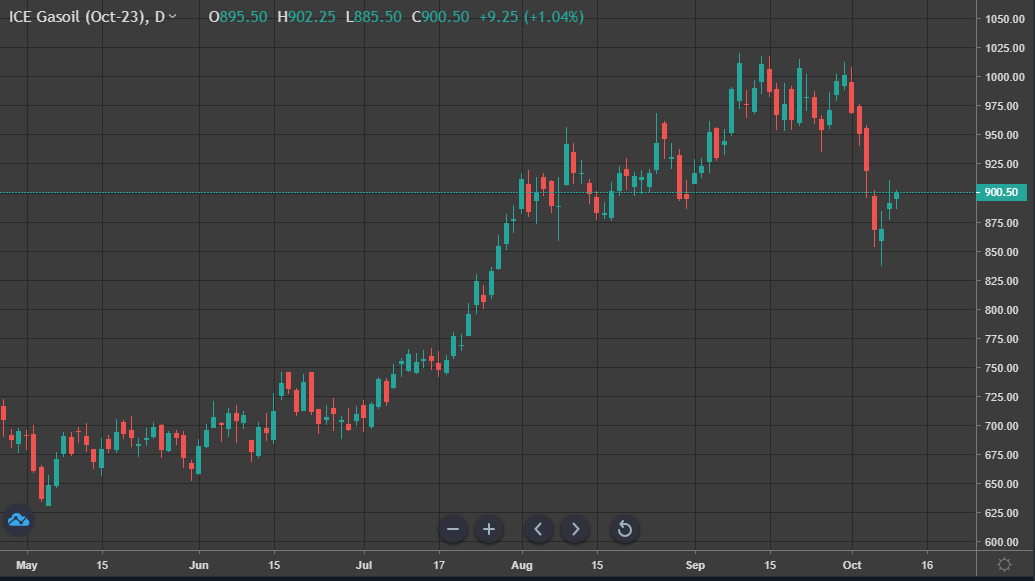
Task: Click the low value L885.50
Action: tap(374, 17)
